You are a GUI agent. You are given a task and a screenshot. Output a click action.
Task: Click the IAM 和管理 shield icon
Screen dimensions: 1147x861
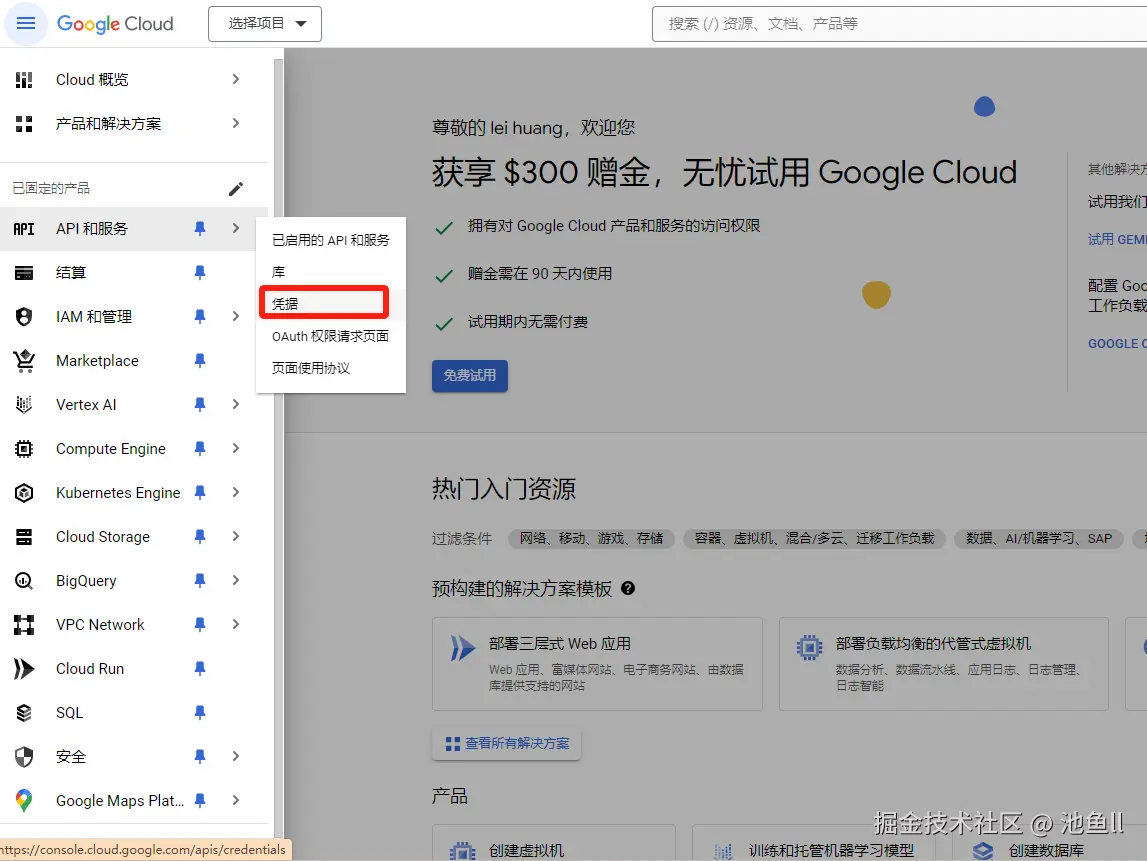click(x=24, y=317)
